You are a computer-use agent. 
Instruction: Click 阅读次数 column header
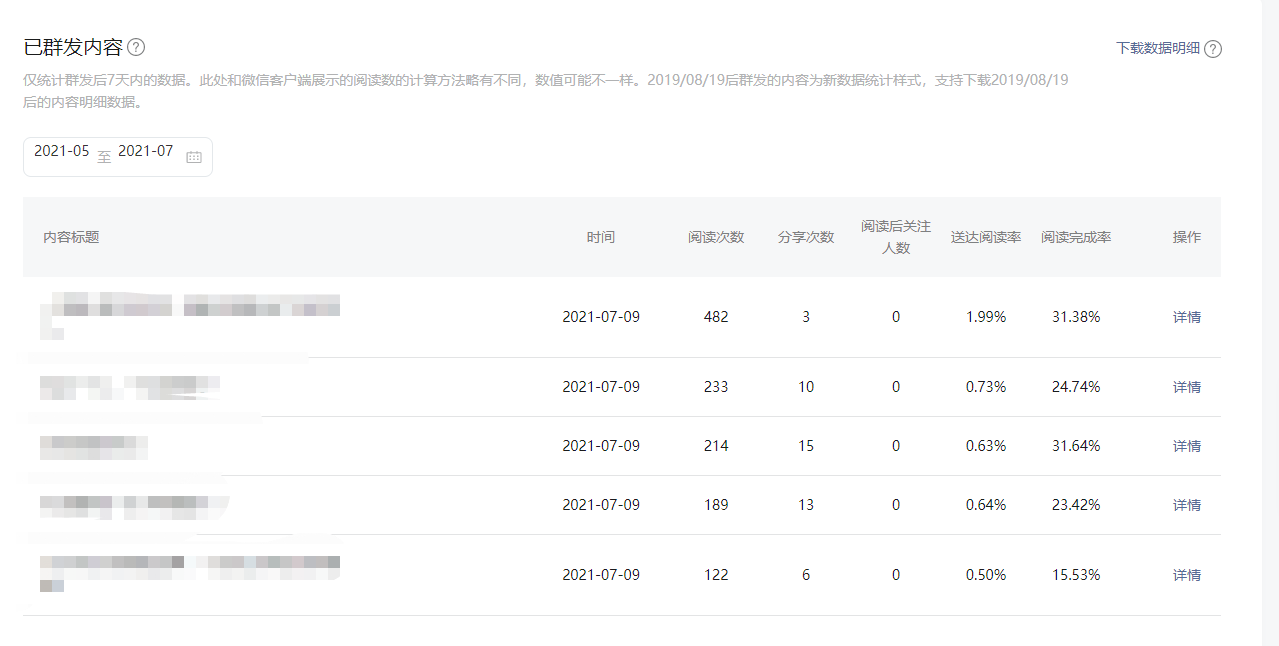pos(716,237)
